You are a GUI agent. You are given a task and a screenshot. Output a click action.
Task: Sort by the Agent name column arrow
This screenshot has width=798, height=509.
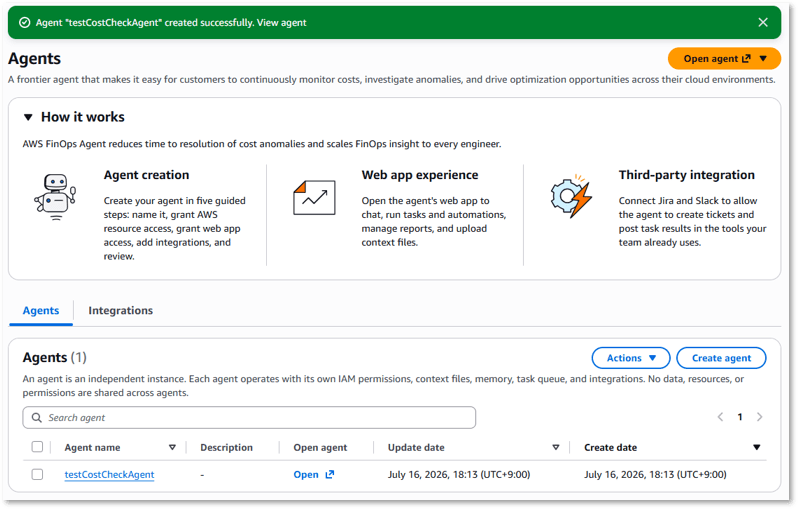pyautogui.click(x=172, y=447)
